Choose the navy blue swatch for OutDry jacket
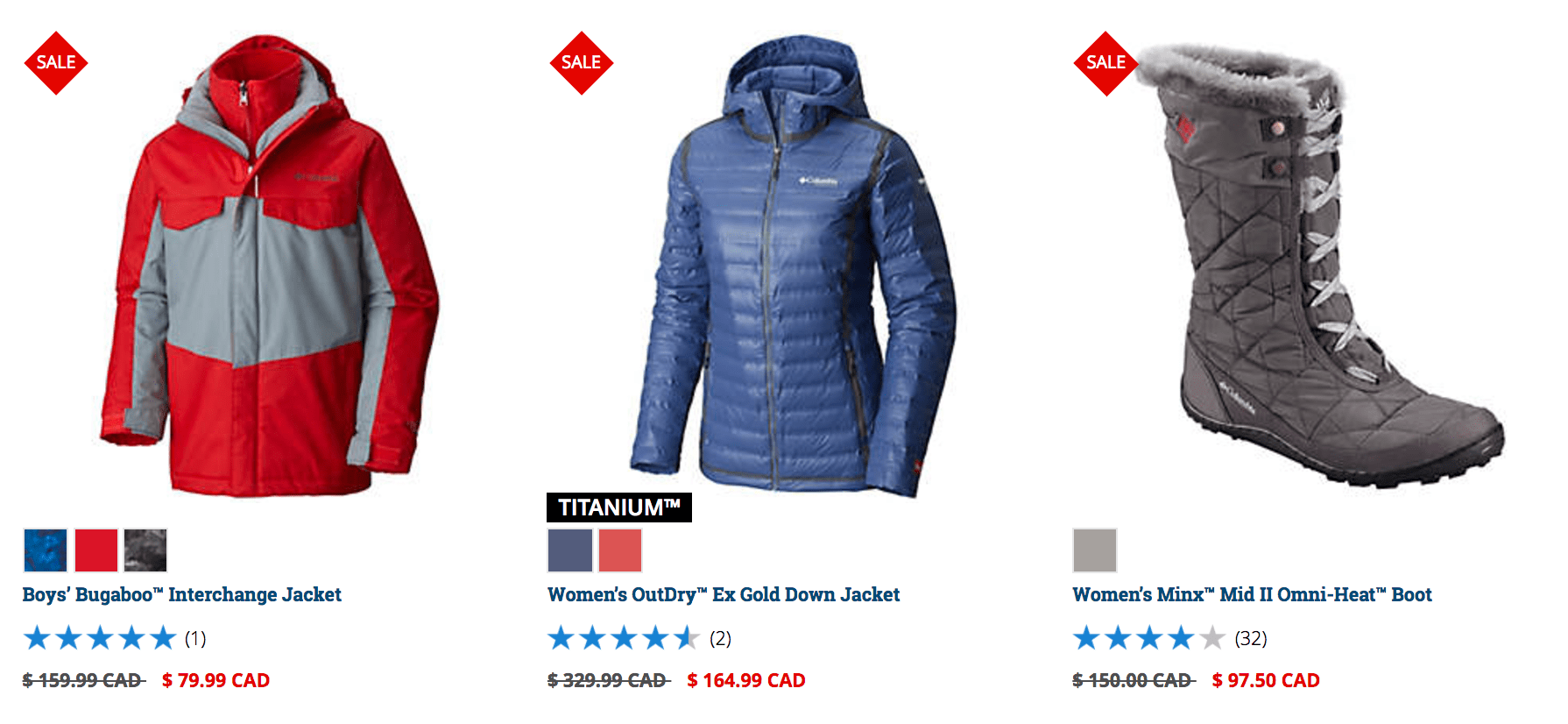This screenshot has height=724, width=1568. pos(570,550)
